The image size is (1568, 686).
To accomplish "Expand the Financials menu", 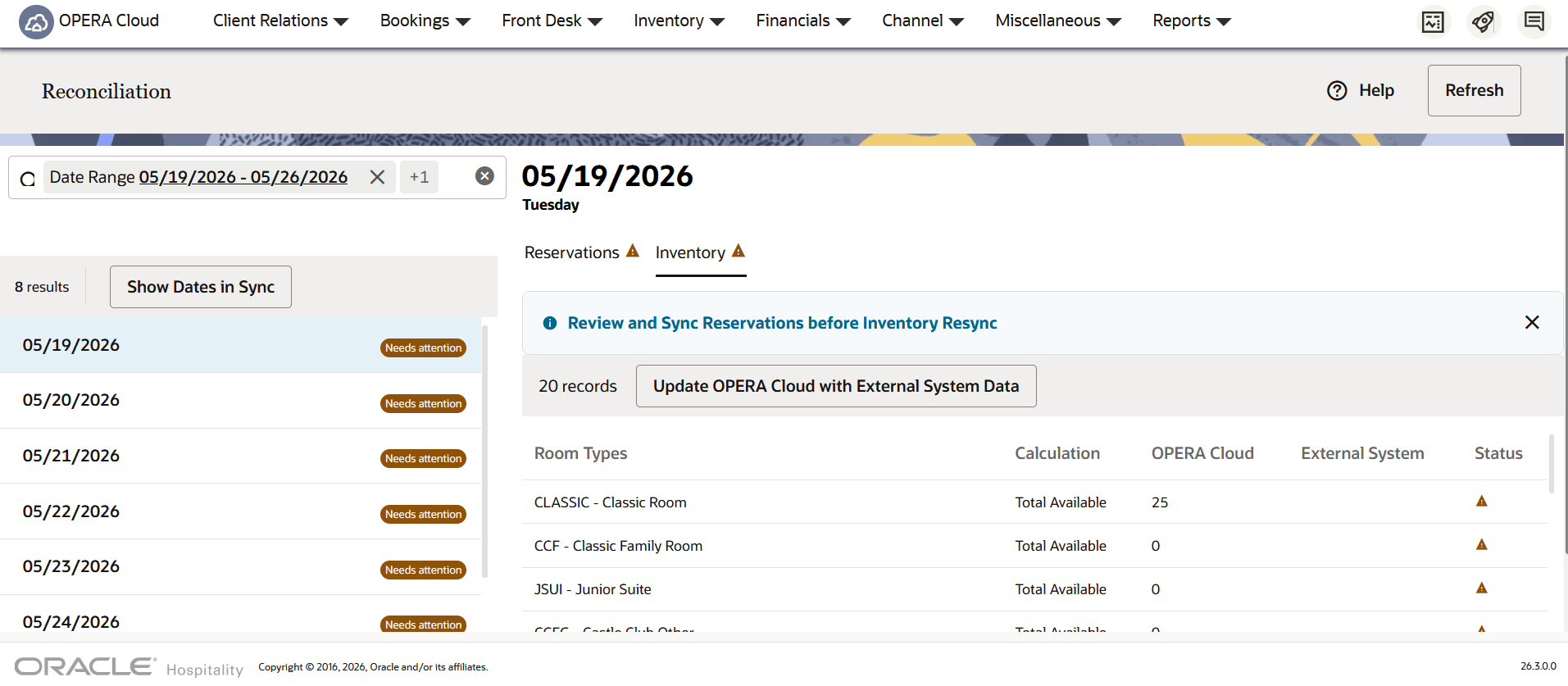I will pyautogui.click(x=803, y=20).
